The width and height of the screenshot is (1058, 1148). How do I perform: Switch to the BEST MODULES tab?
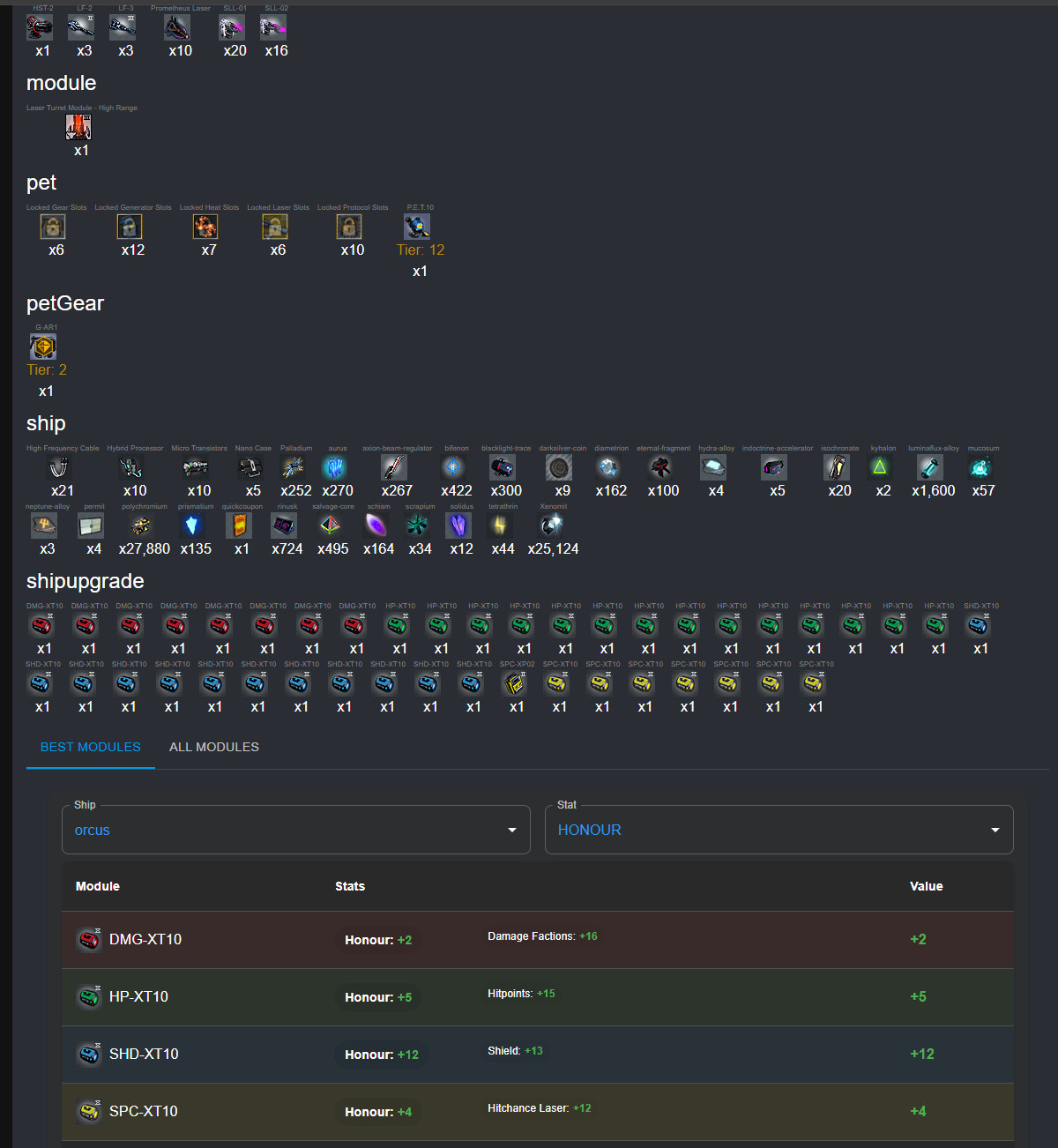pos(91,747)
